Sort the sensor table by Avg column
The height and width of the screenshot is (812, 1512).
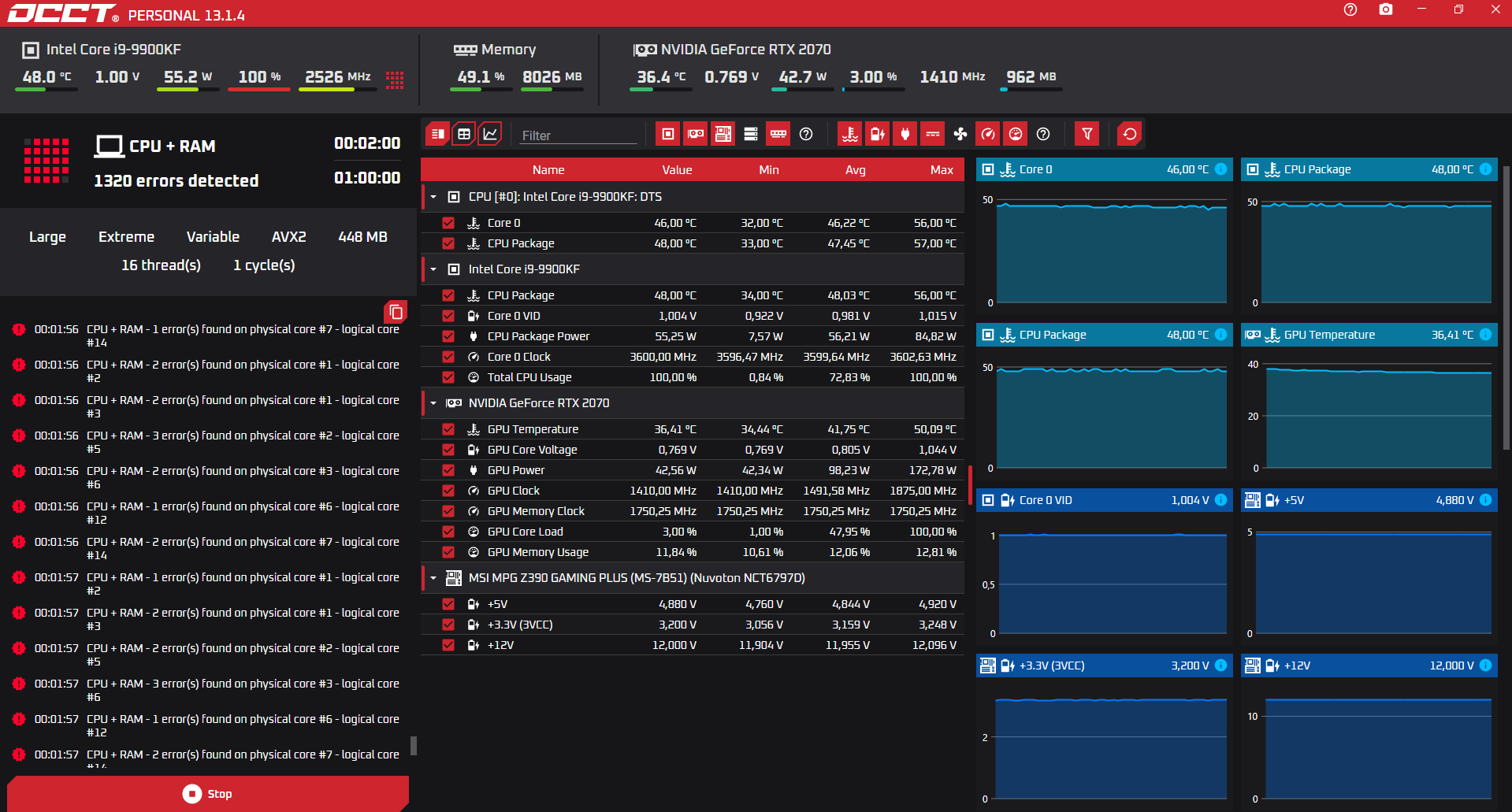[856, 170]
